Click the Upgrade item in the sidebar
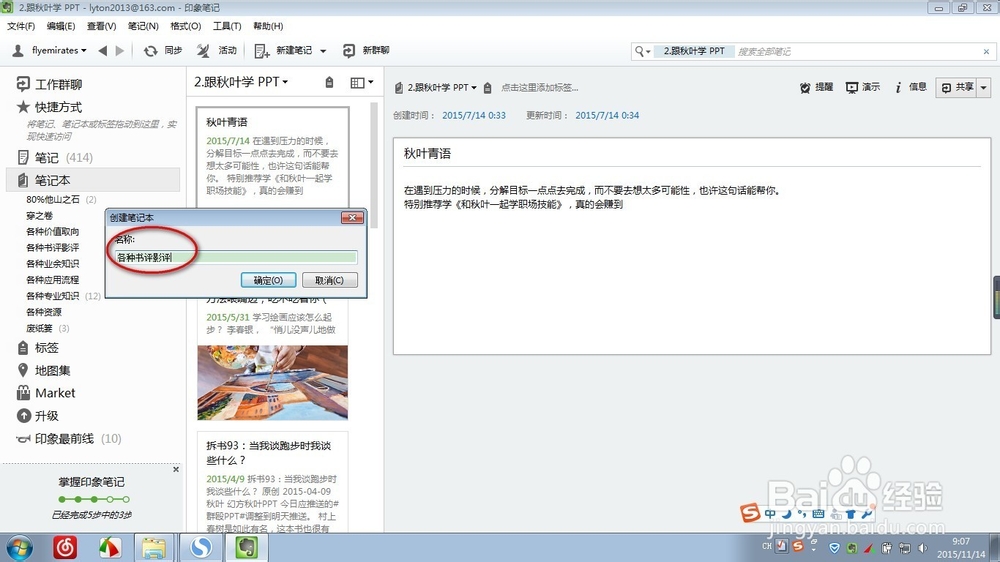Screen dimensions: 1000x562 [38, 416]
